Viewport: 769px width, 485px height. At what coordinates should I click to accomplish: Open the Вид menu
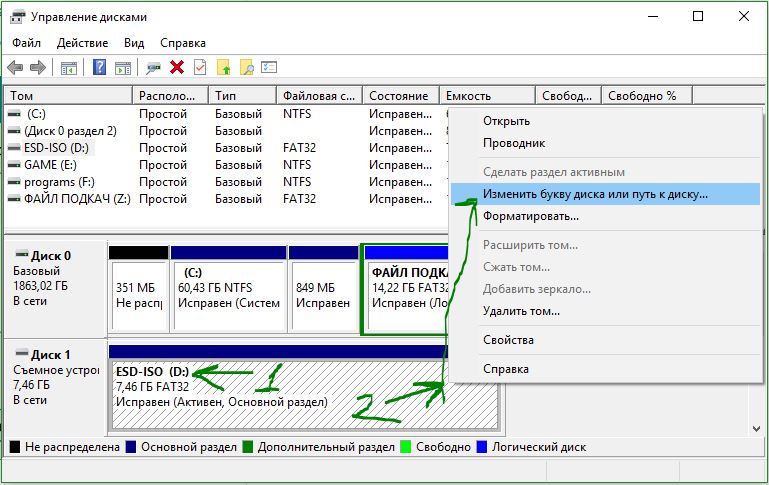(134, 43)
